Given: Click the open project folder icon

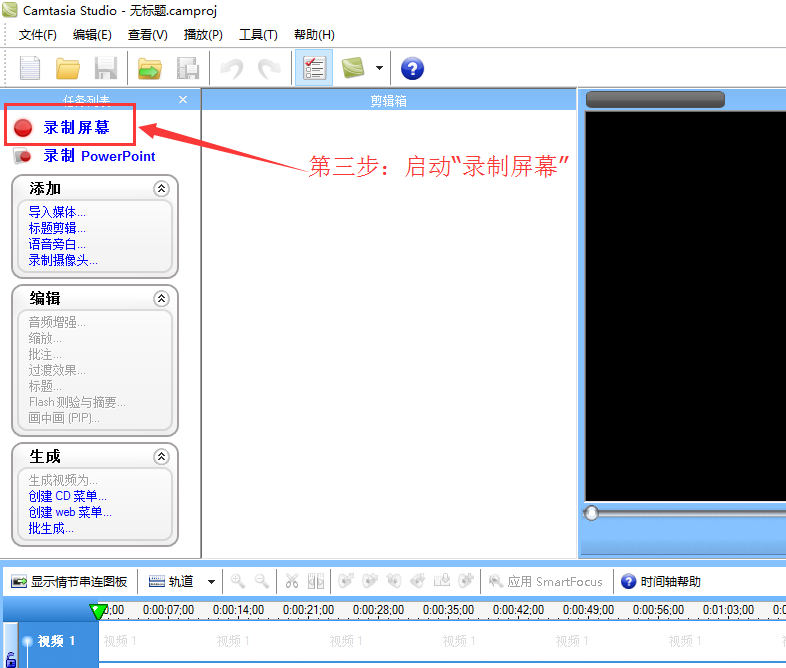Looking at the screenshot, I should pyautogui.click(x=68, y=69).
